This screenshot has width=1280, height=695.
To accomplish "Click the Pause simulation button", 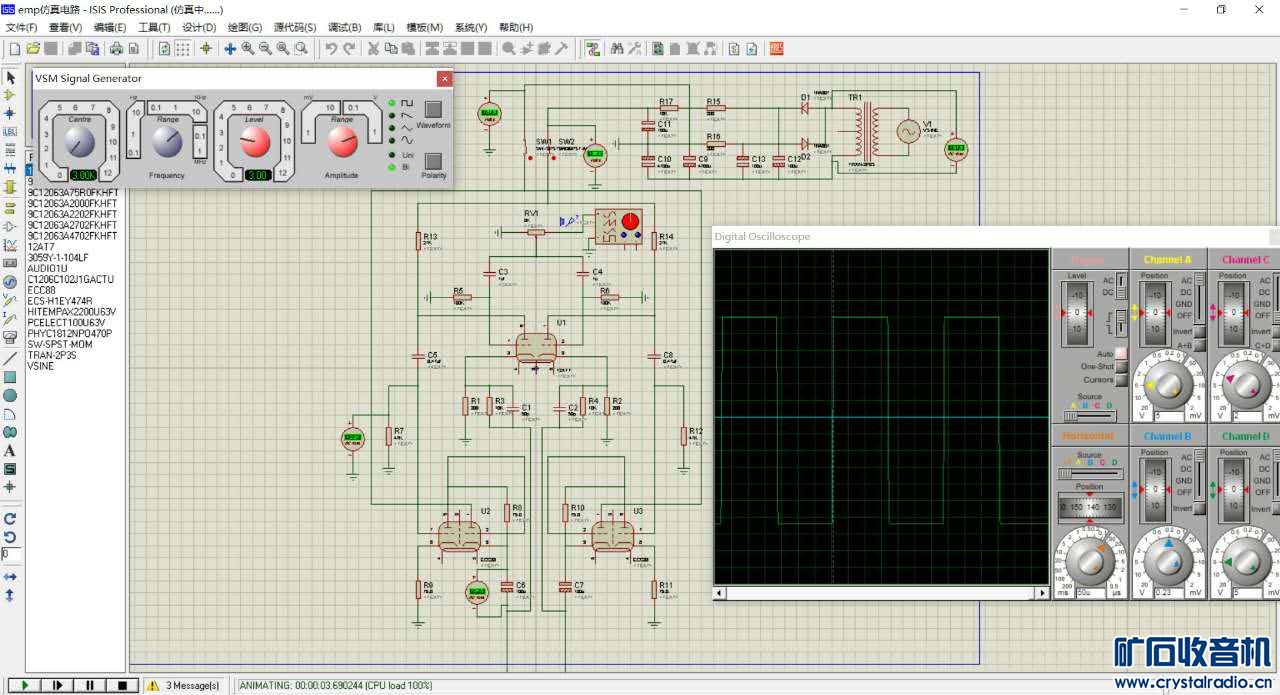I will (90, 685).
